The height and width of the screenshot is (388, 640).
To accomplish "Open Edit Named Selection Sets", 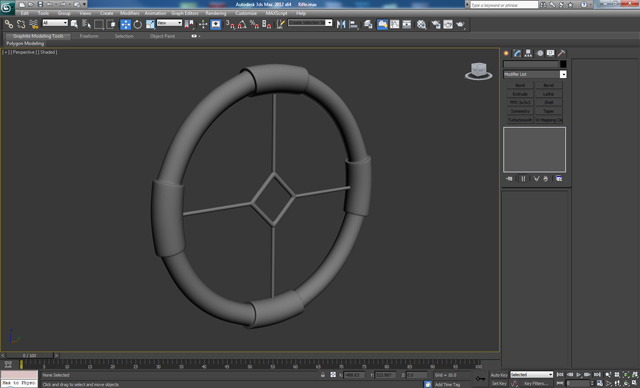I will pyautogui.click(x=280, y=24).
